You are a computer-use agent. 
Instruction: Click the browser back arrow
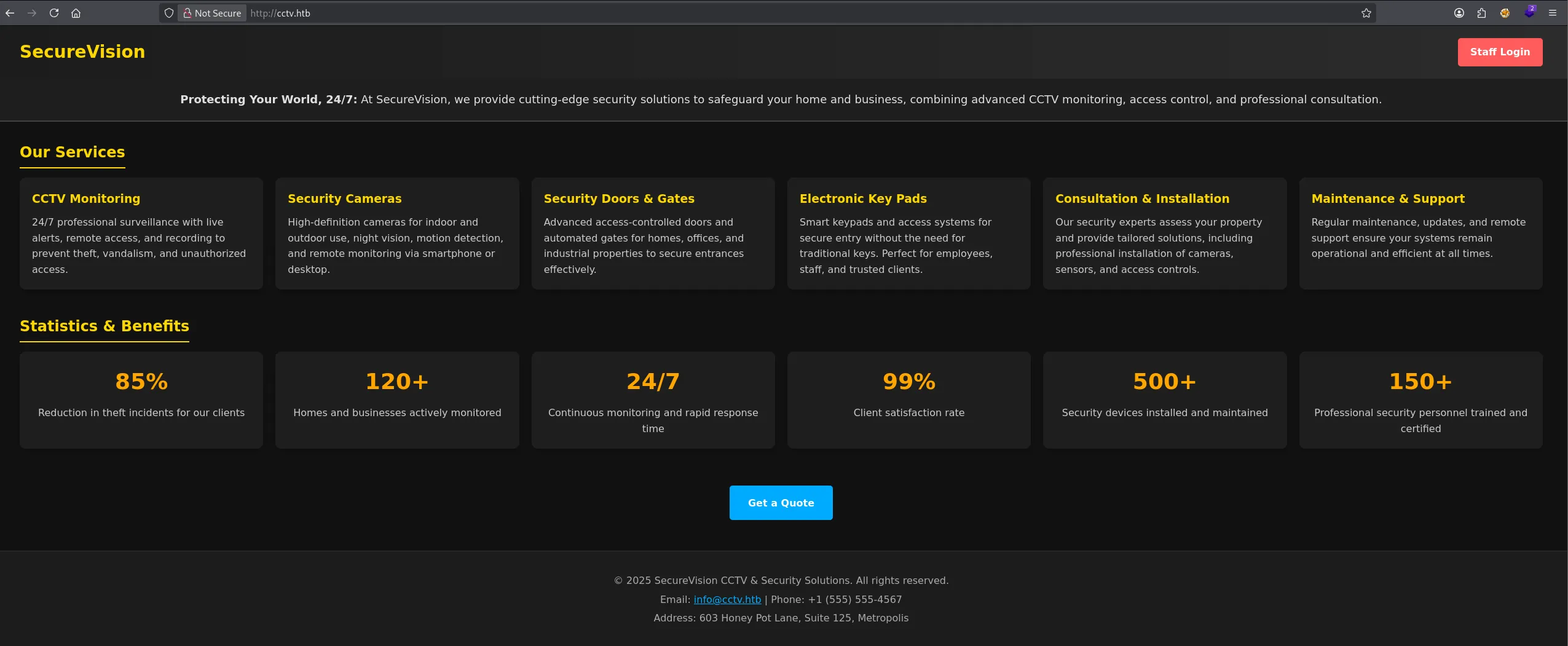(x=10, y=13)
